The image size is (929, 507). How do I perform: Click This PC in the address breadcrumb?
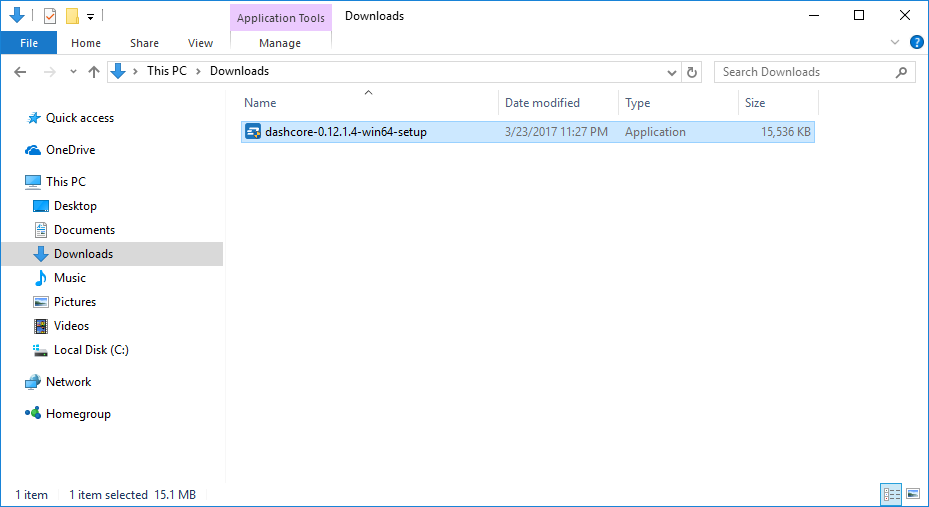click(166, 71)
